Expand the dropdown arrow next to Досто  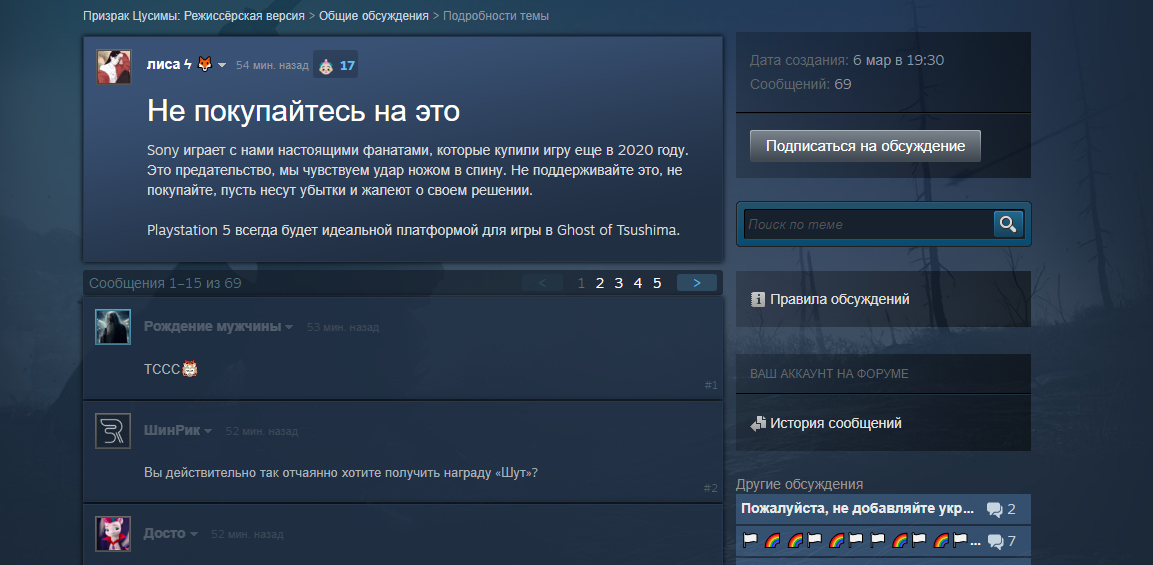click(x=194, y=534)
